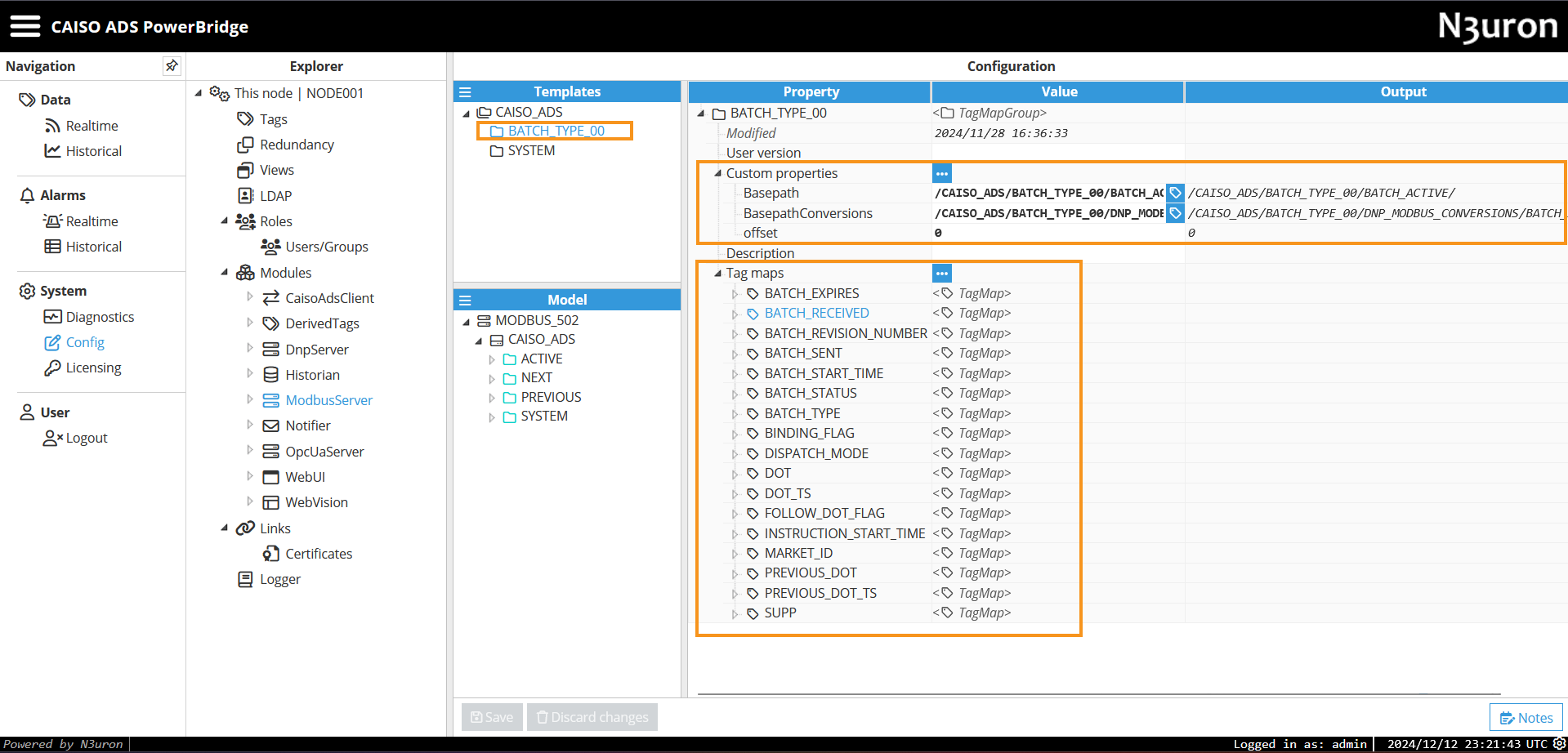Pin the Navigation panel
Image resolution: width=1568 pixels, height=753 pixels.
click(x=172, y=66)
